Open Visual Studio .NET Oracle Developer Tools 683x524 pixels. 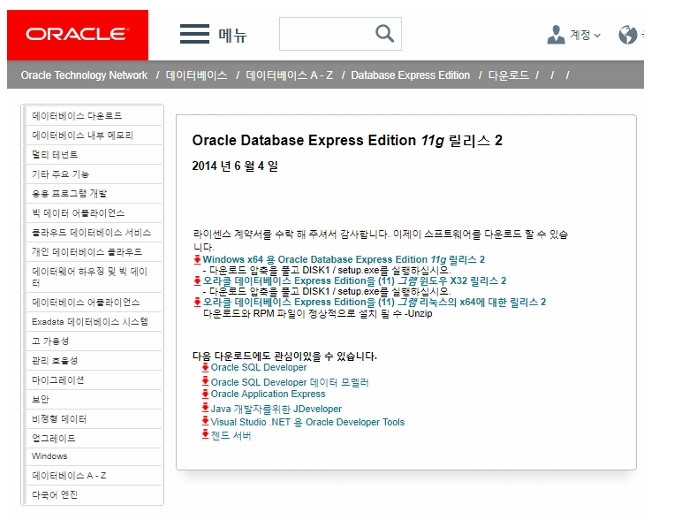[308, 422]
